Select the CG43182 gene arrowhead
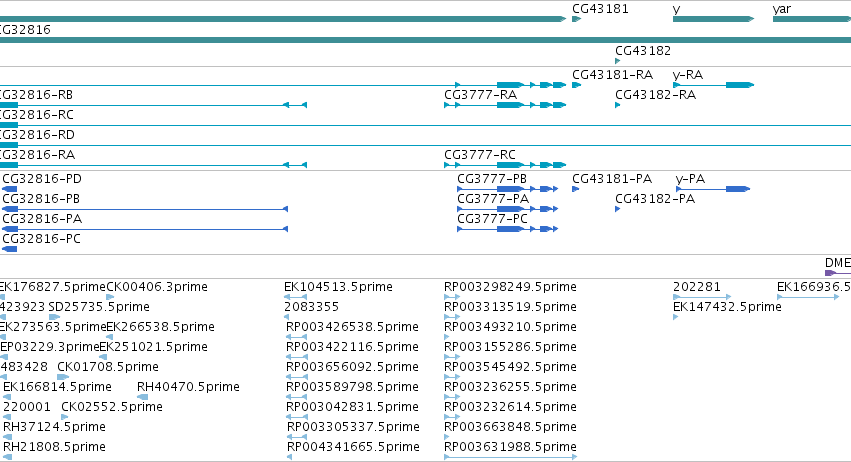 pyautogui.click(x=618, y=61)
